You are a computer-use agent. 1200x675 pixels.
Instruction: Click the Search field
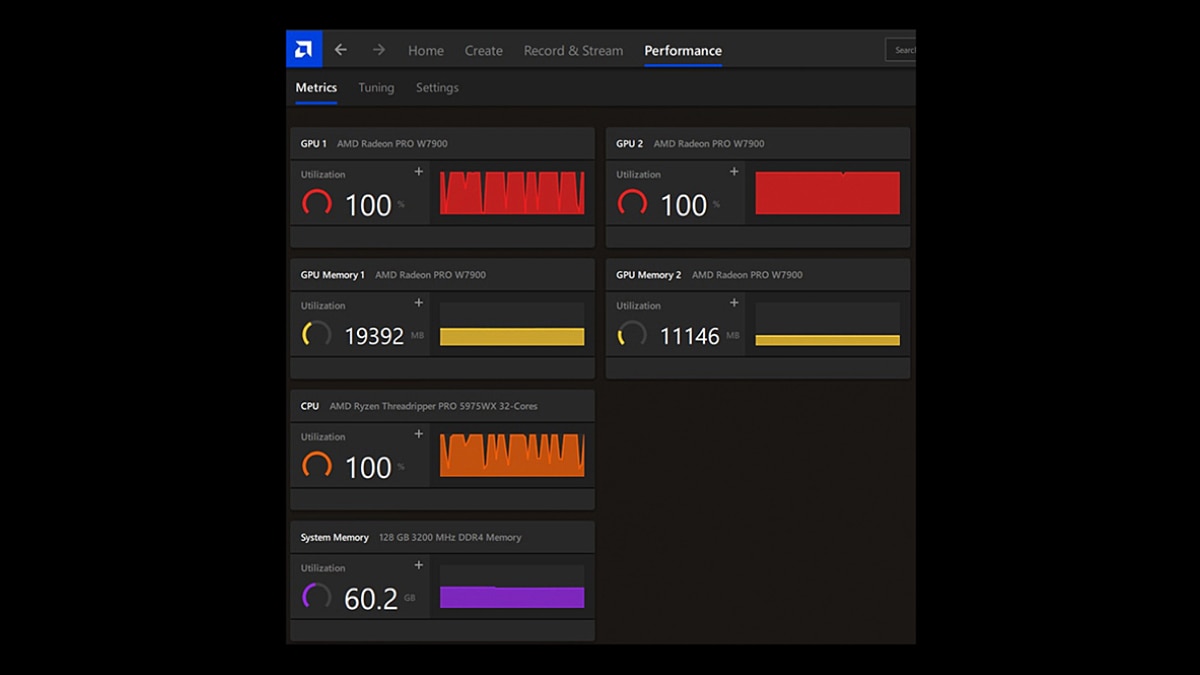900,50
